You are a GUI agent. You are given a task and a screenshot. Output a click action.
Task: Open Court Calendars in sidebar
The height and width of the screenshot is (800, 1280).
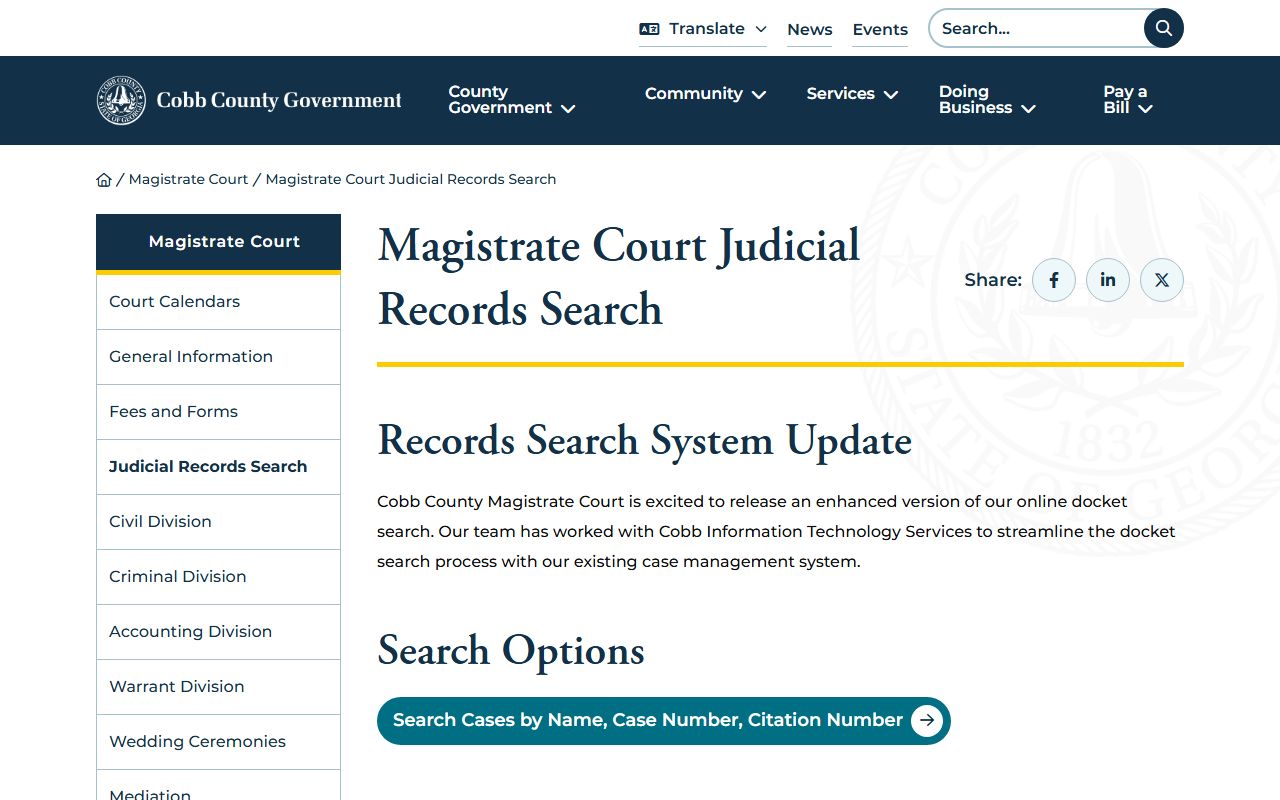[x=218, y=302]
